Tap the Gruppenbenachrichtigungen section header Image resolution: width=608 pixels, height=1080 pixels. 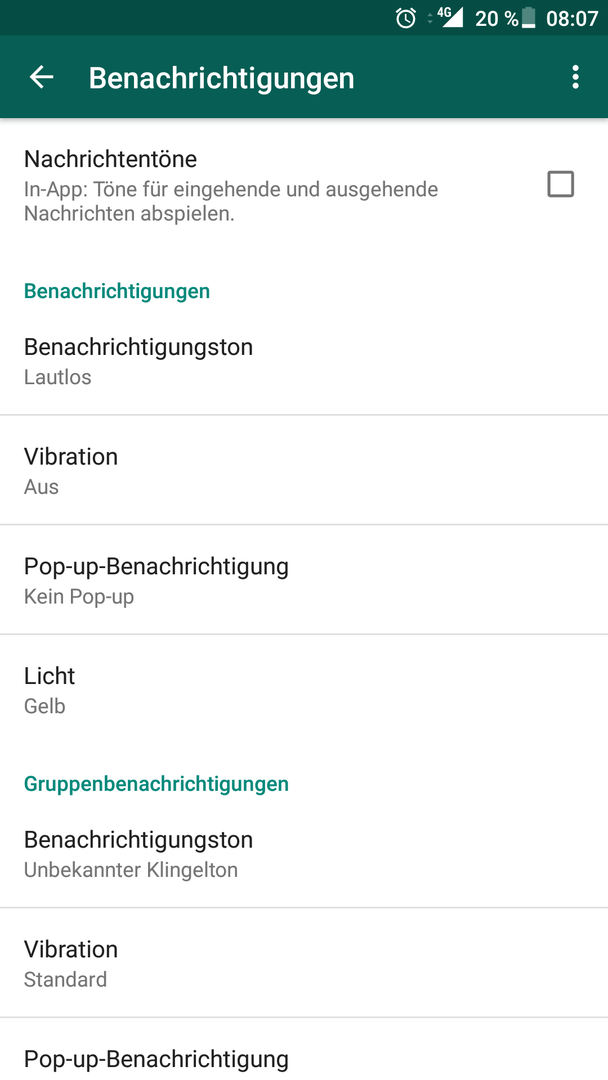point(156,784)
